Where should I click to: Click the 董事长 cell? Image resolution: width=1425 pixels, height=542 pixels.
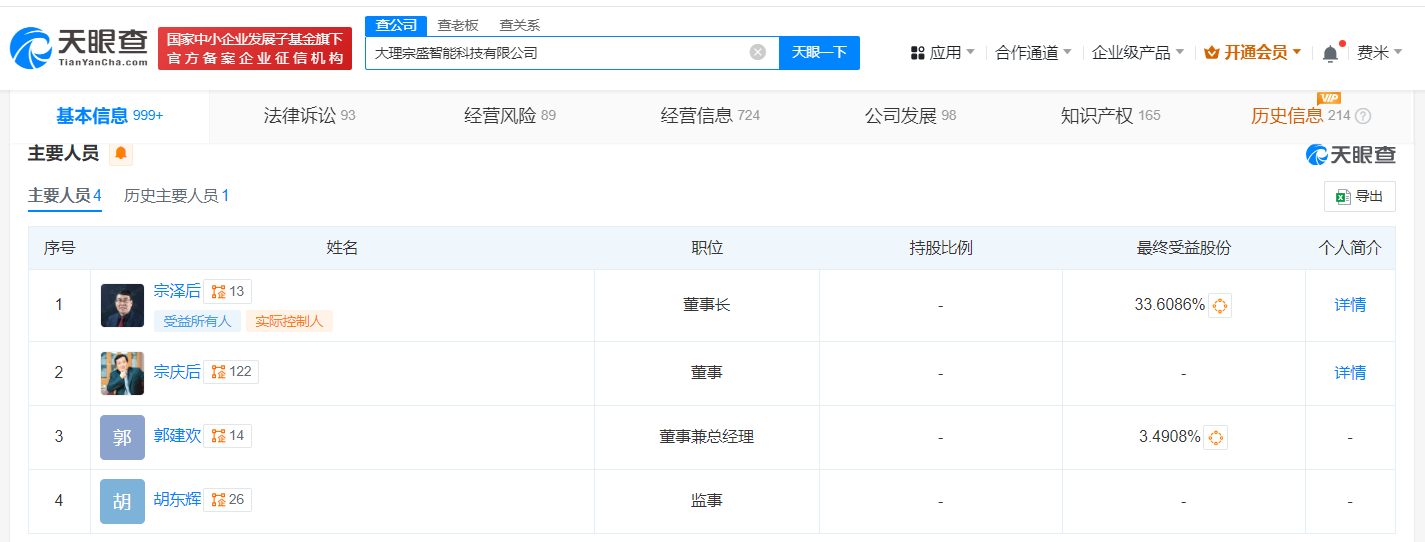[707, 305]
